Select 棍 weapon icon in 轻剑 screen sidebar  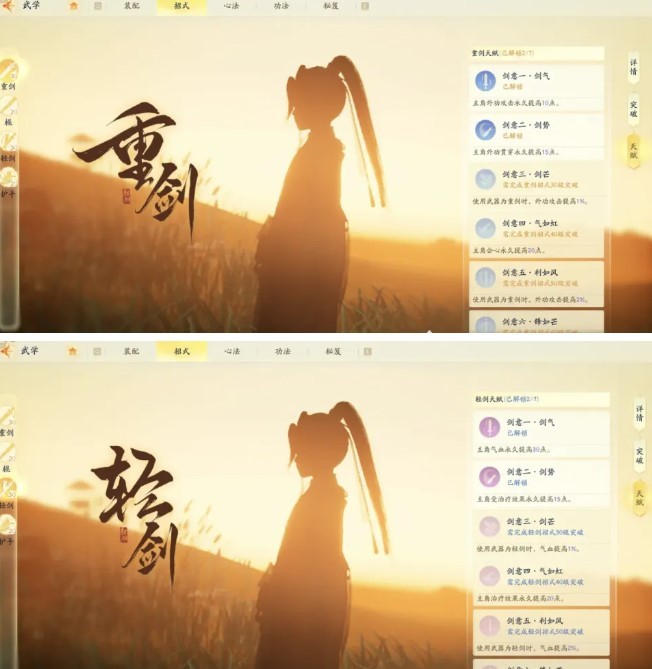click(8, 453)
